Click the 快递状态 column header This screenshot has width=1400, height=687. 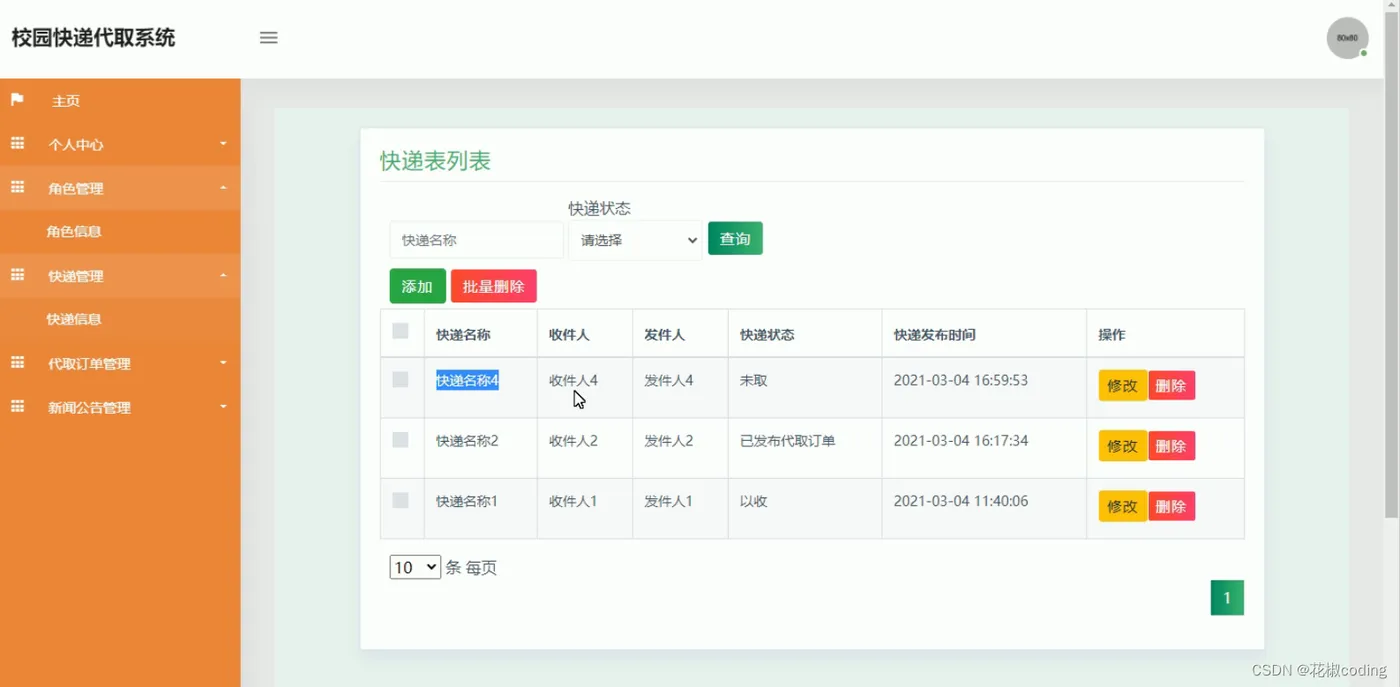767,335
